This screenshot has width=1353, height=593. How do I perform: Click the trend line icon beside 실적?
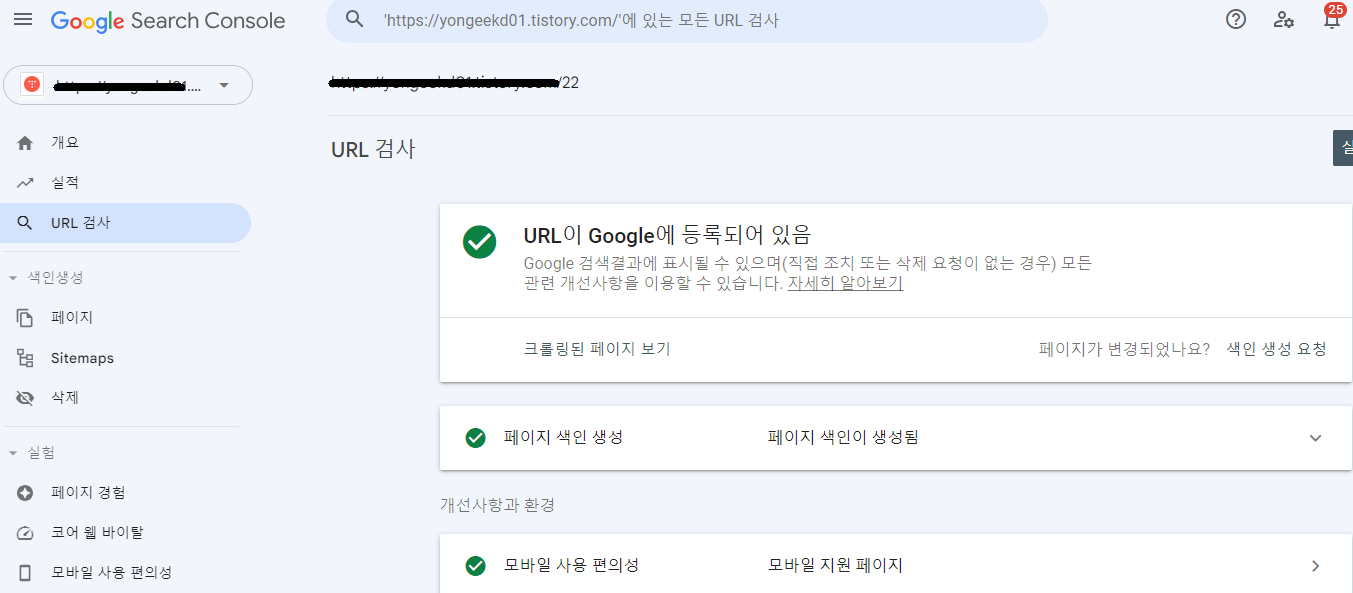[26, 183]
